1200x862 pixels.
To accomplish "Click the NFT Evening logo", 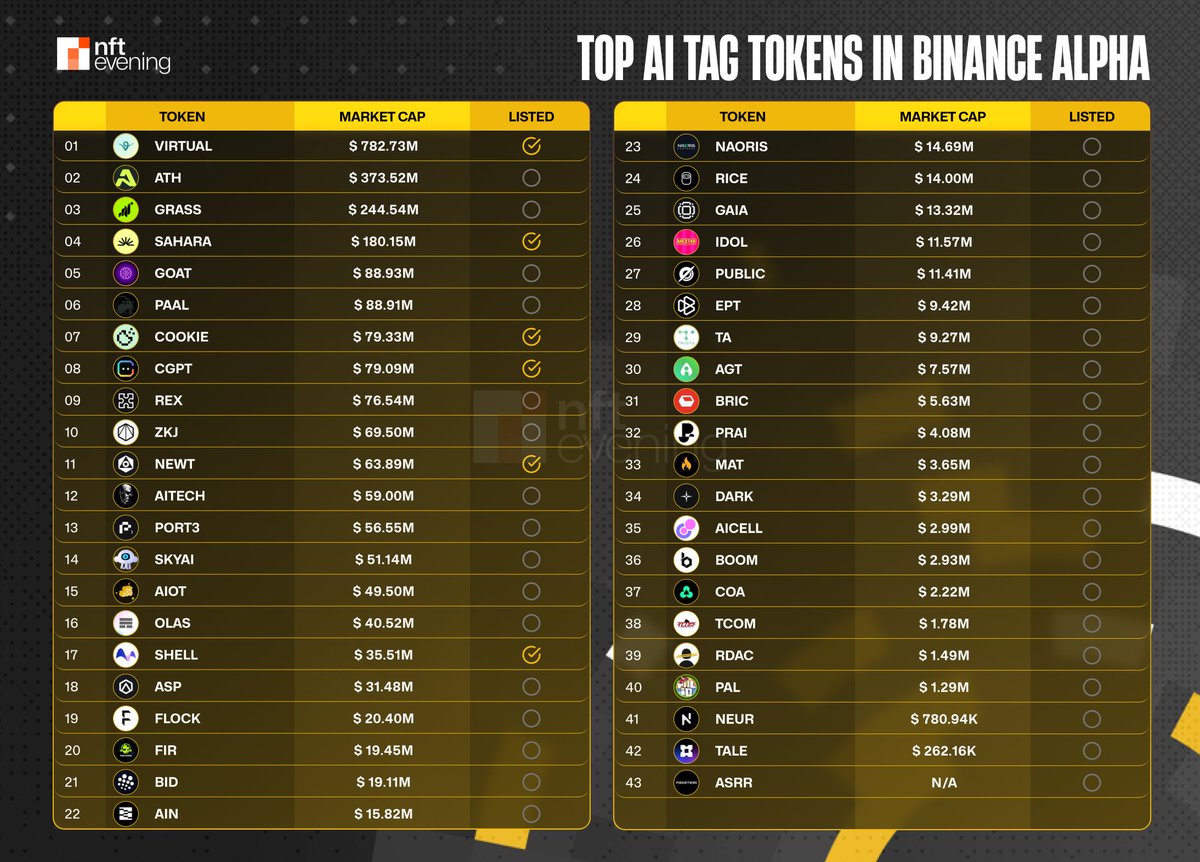I will [113, 55].
